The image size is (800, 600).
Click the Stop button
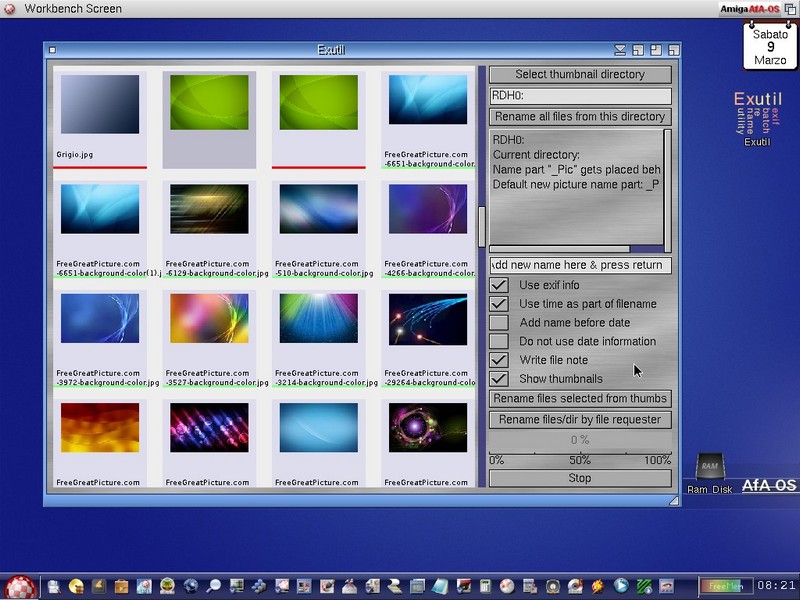tap(580, 479)
